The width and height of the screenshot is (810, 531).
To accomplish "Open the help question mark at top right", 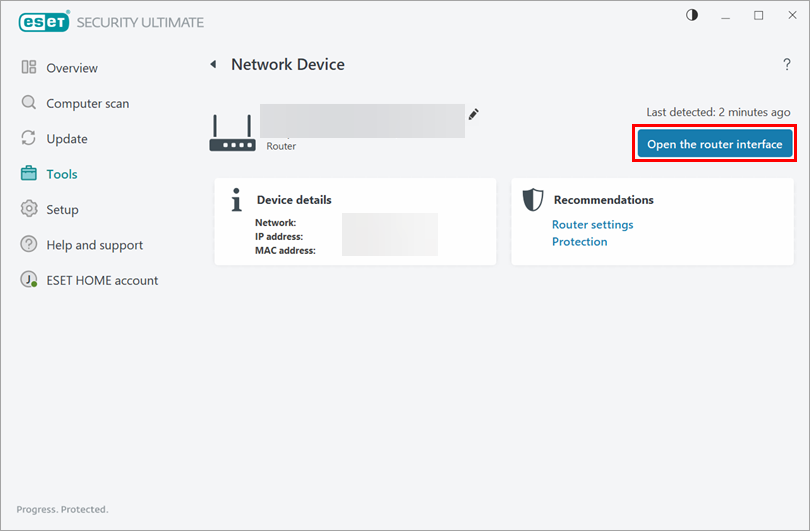I will click(786, 65).
